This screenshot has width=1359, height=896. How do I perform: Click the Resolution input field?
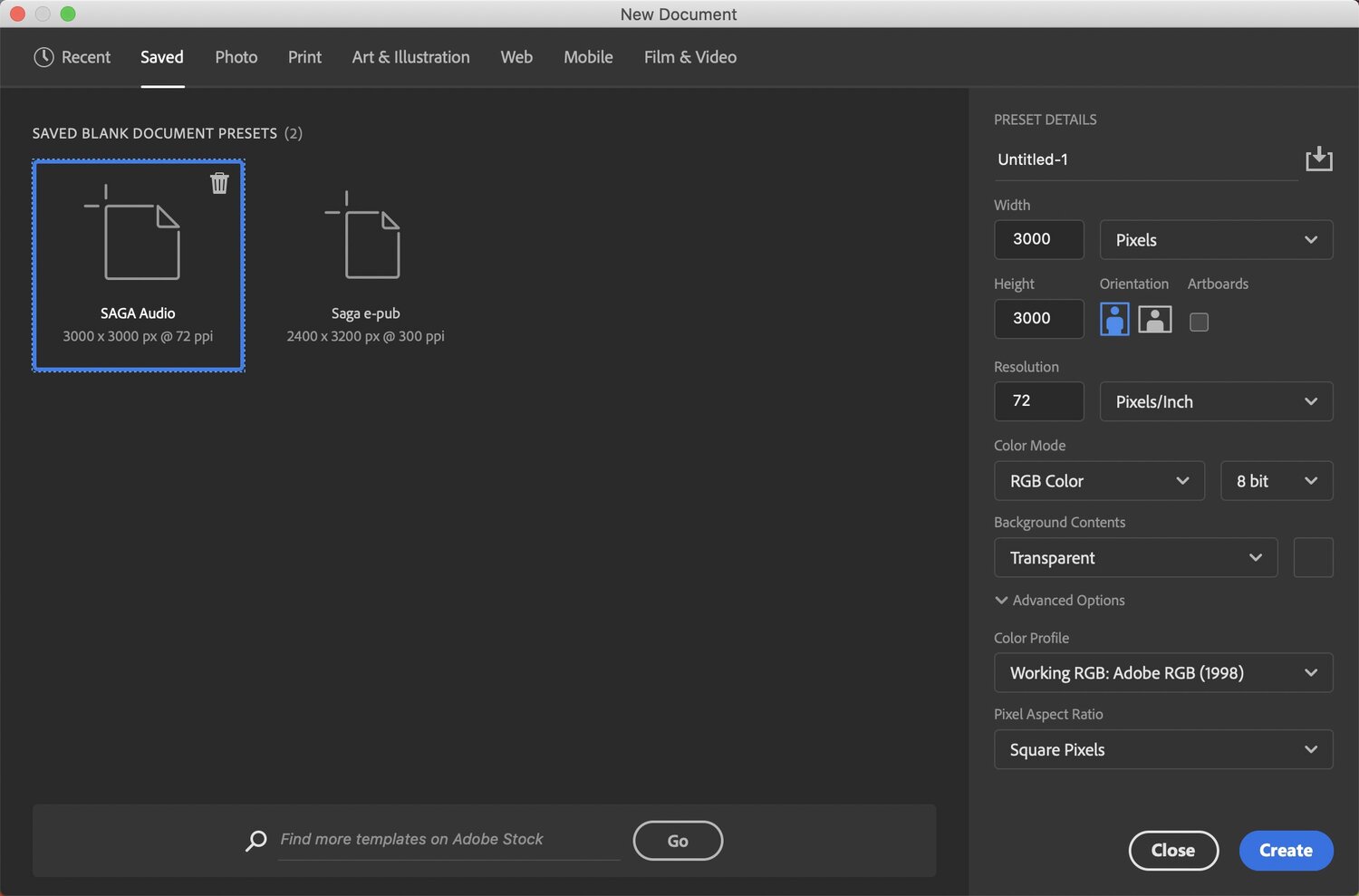[1039, 401]
